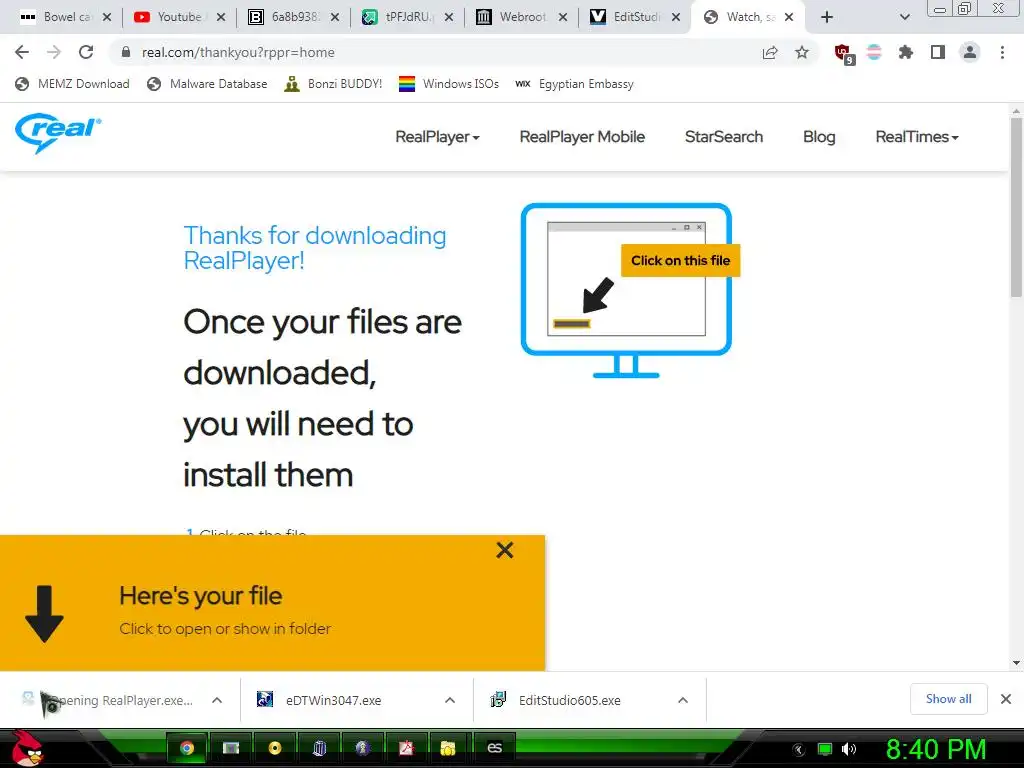This screenshot has height=768, width=1024.
Task: Open the Blog nav item
Action: (819, 136)
